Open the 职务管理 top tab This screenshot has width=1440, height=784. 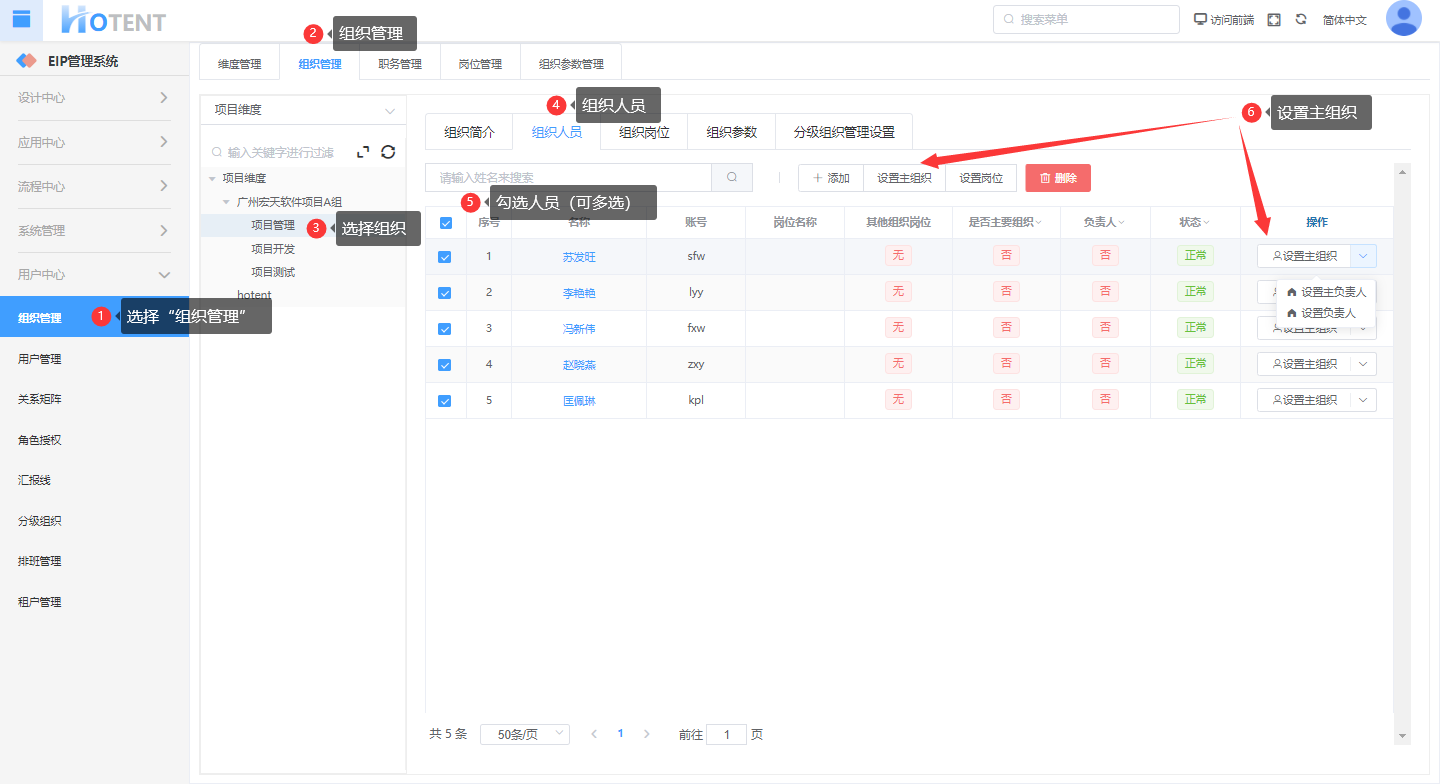coord(400,64)
